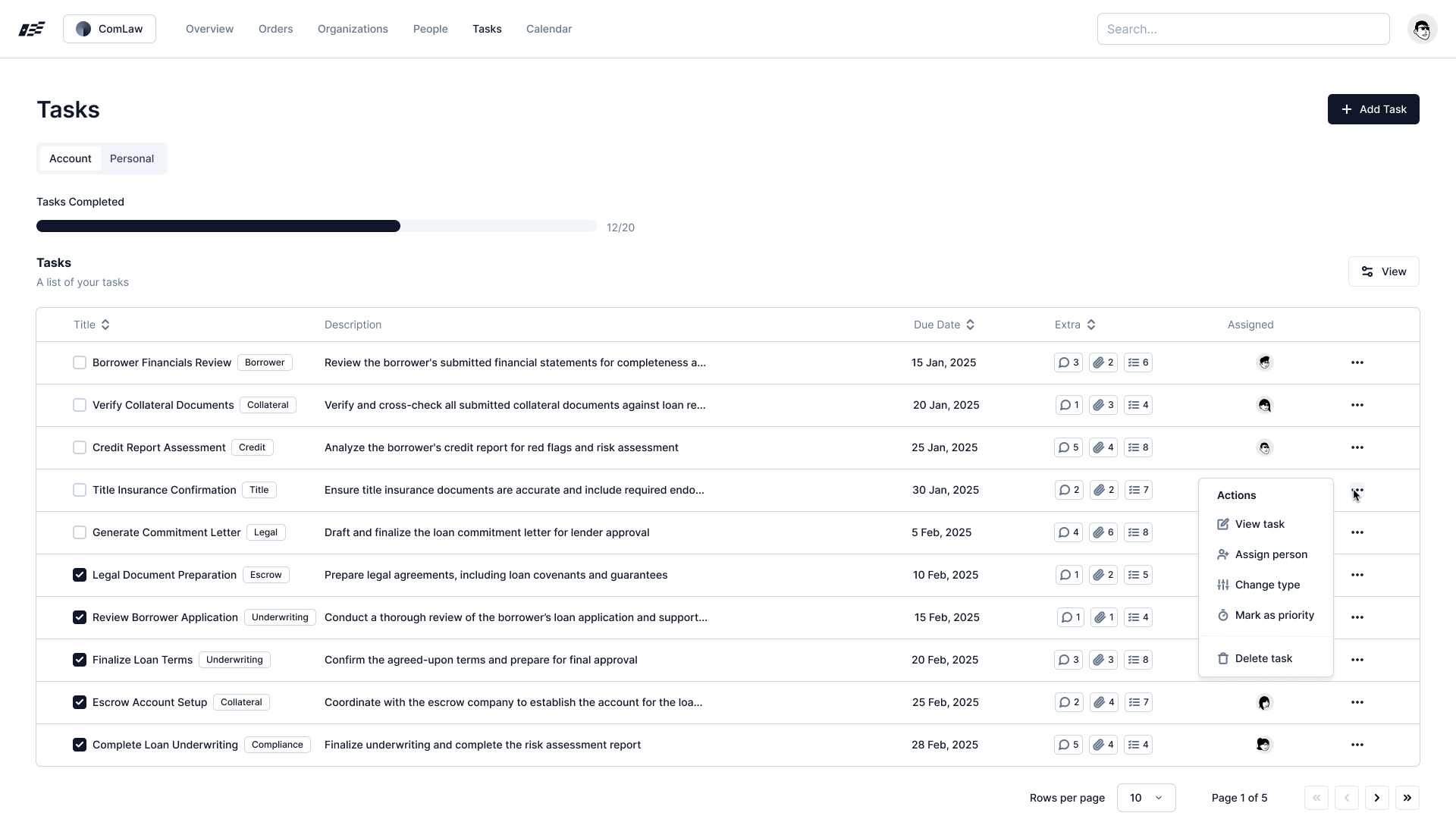Click the assignee avatar on Escrow Account Setup
The height and width of the screenshot is (819, 1456).
(x=1263, y=702)
